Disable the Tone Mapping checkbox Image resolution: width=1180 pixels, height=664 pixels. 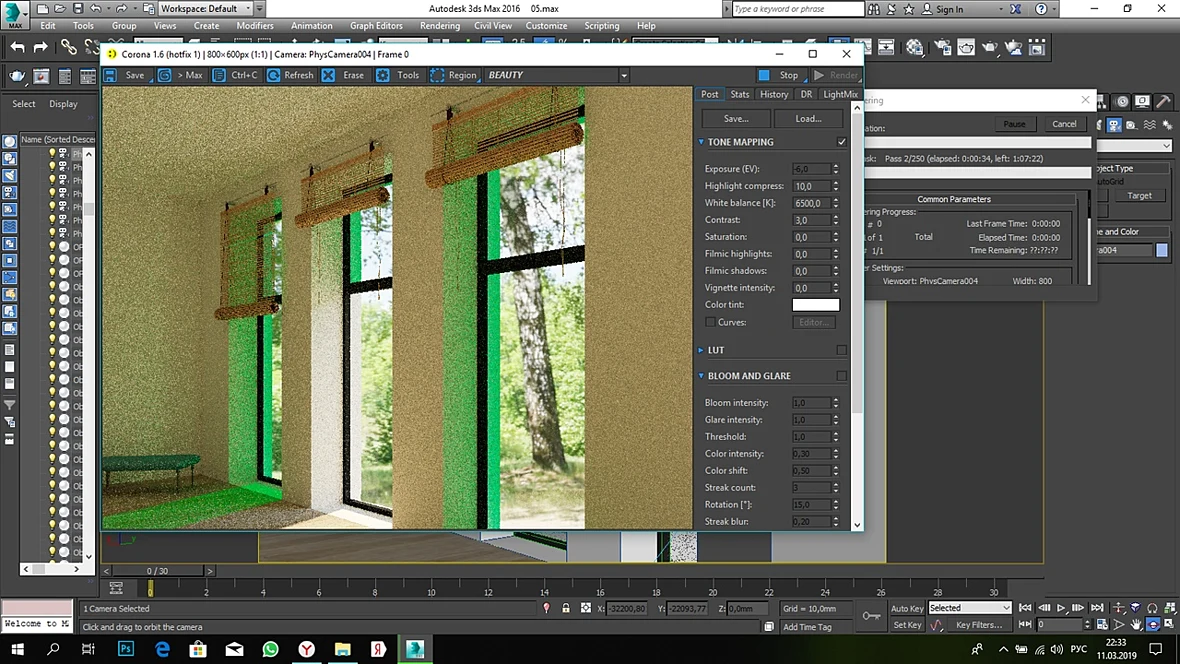(x=841, y=142)
